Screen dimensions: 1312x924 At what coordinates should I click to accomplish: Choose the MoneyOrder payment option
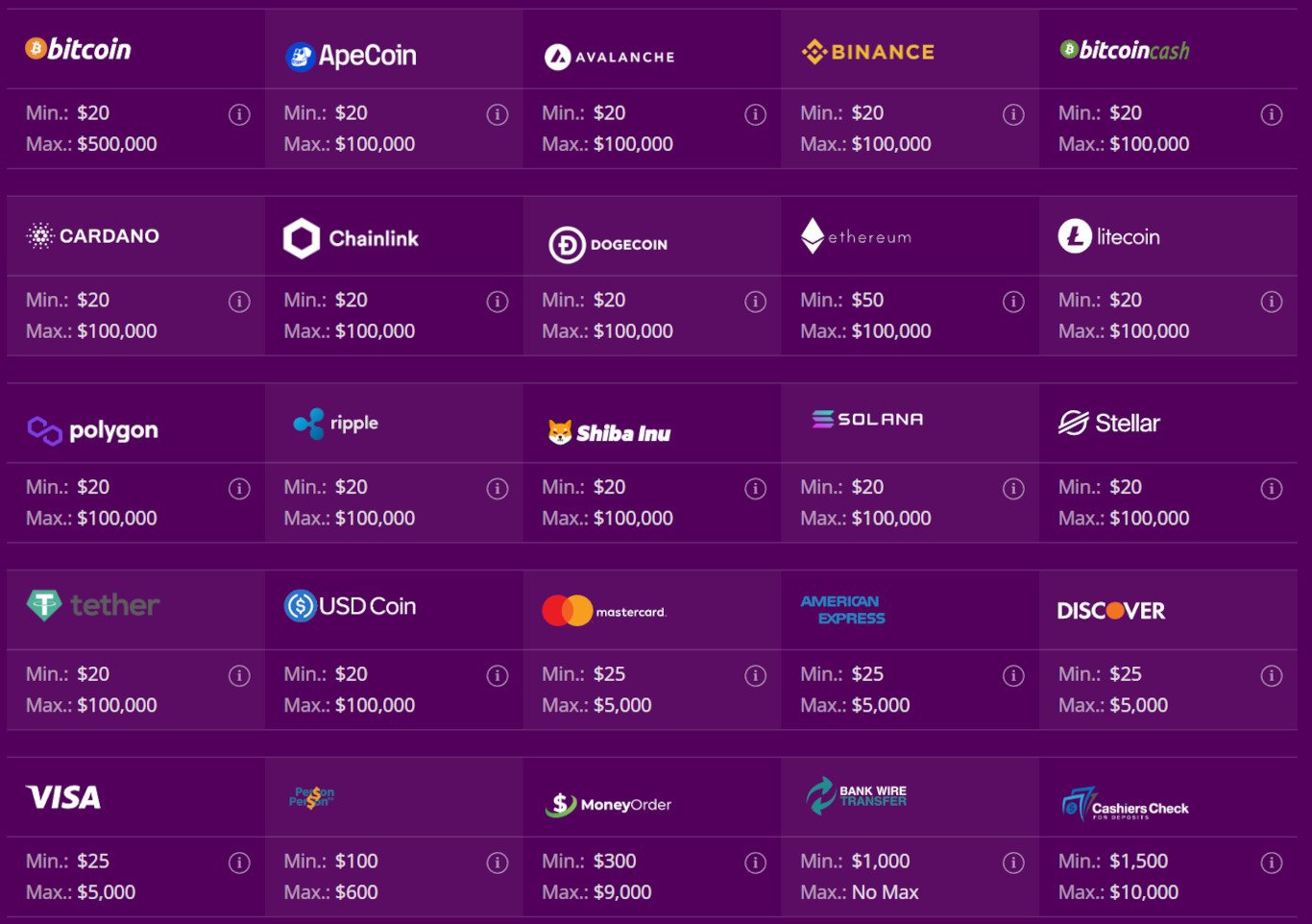tap(609, 804)
